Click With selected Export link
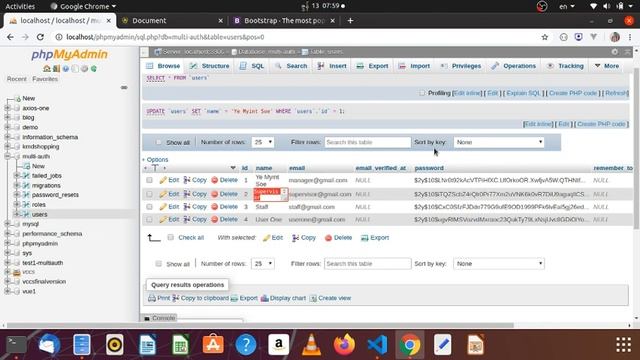This screenshot has width=640, height=360. [375, 238]
